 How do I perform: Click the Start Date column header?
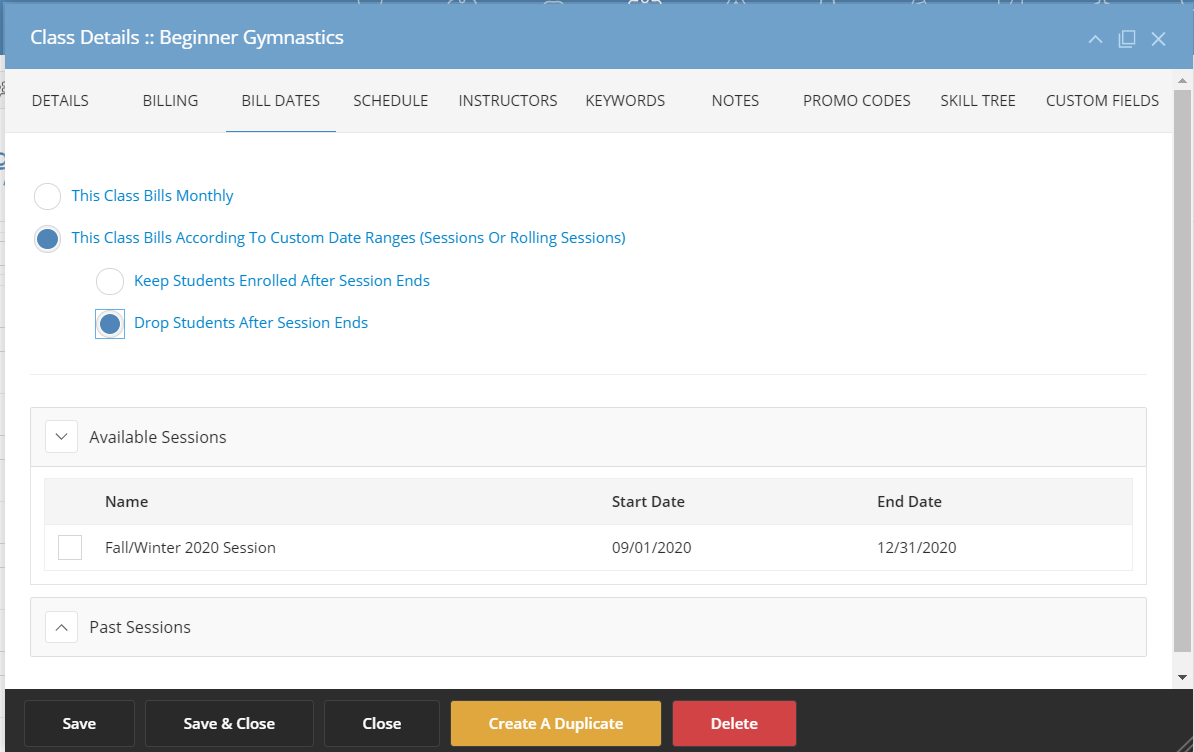(x=648, y=502)
